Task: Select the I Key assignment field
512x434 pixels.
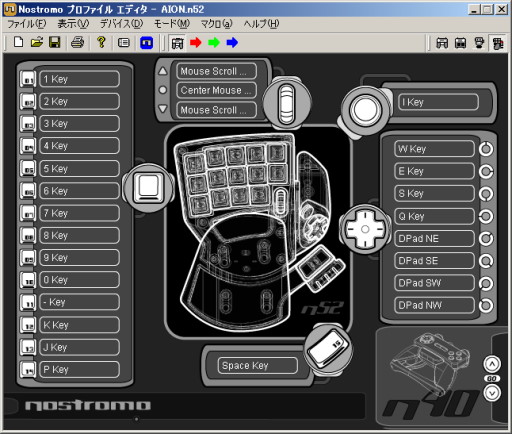Action: pyautogui.click(x=438, y=102)
